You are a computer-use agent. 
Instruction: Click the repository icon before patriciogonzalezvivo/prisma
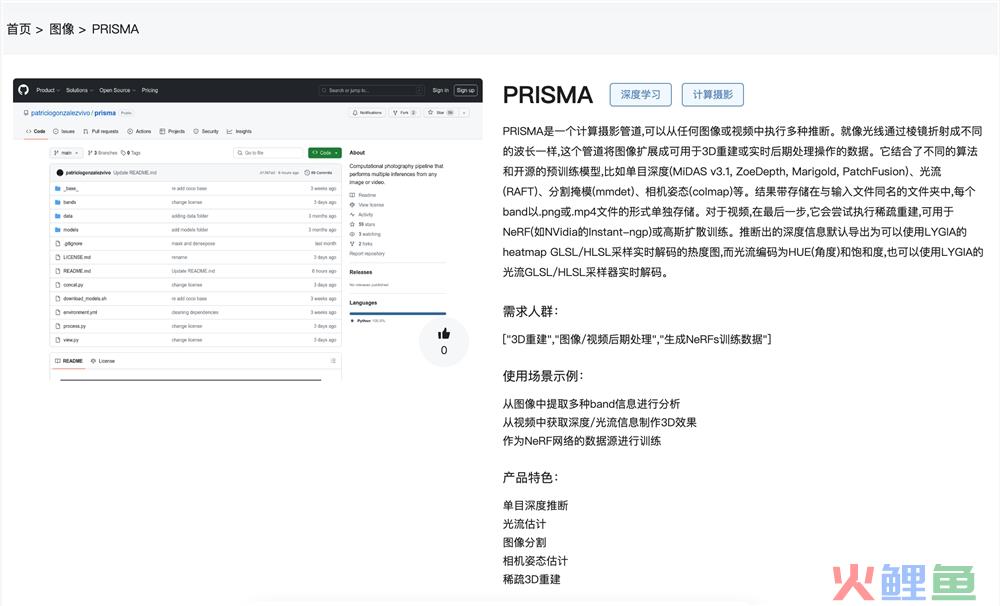pyautogui.click(x=26, y=113)
